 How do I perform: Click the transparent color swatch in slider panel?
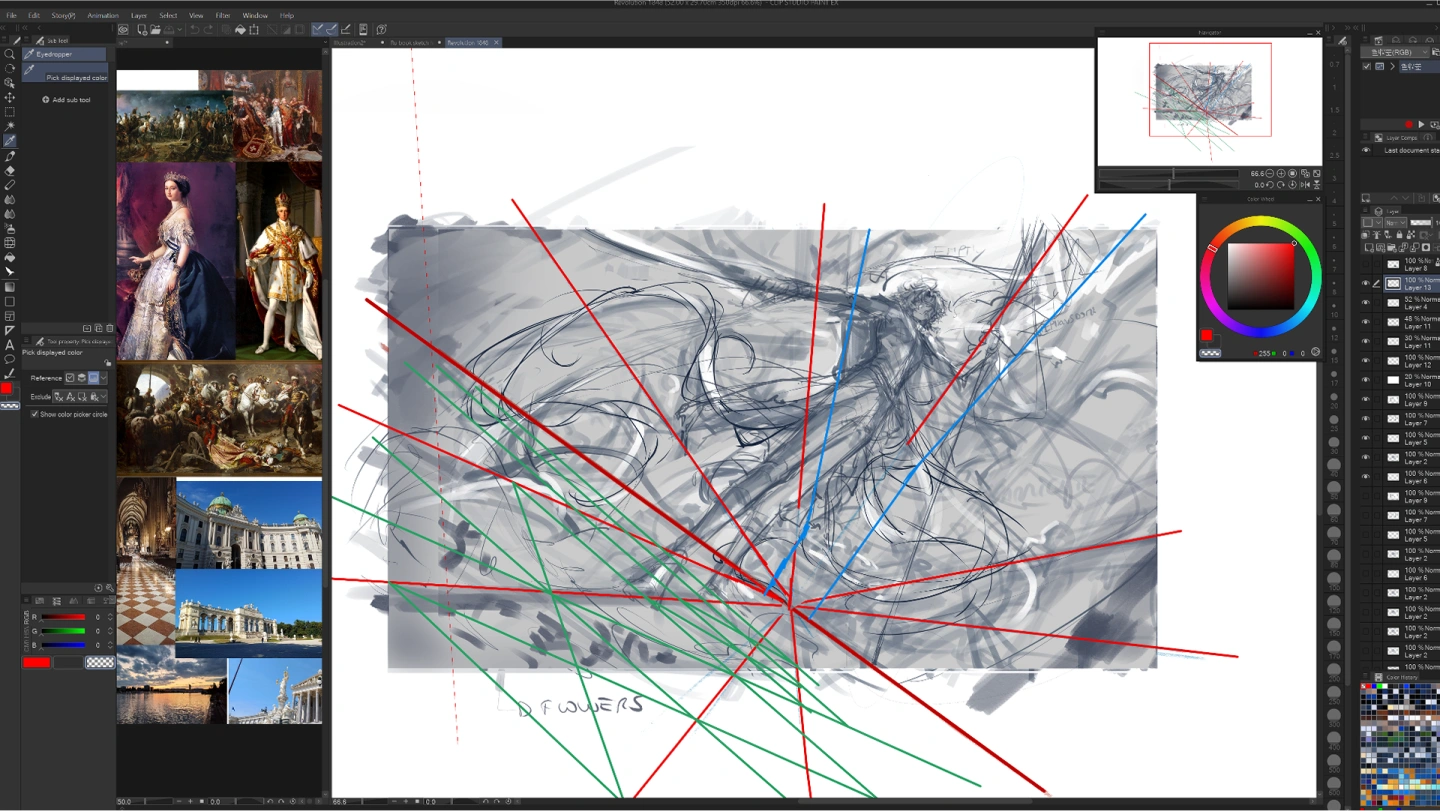[x=100, y=662]
